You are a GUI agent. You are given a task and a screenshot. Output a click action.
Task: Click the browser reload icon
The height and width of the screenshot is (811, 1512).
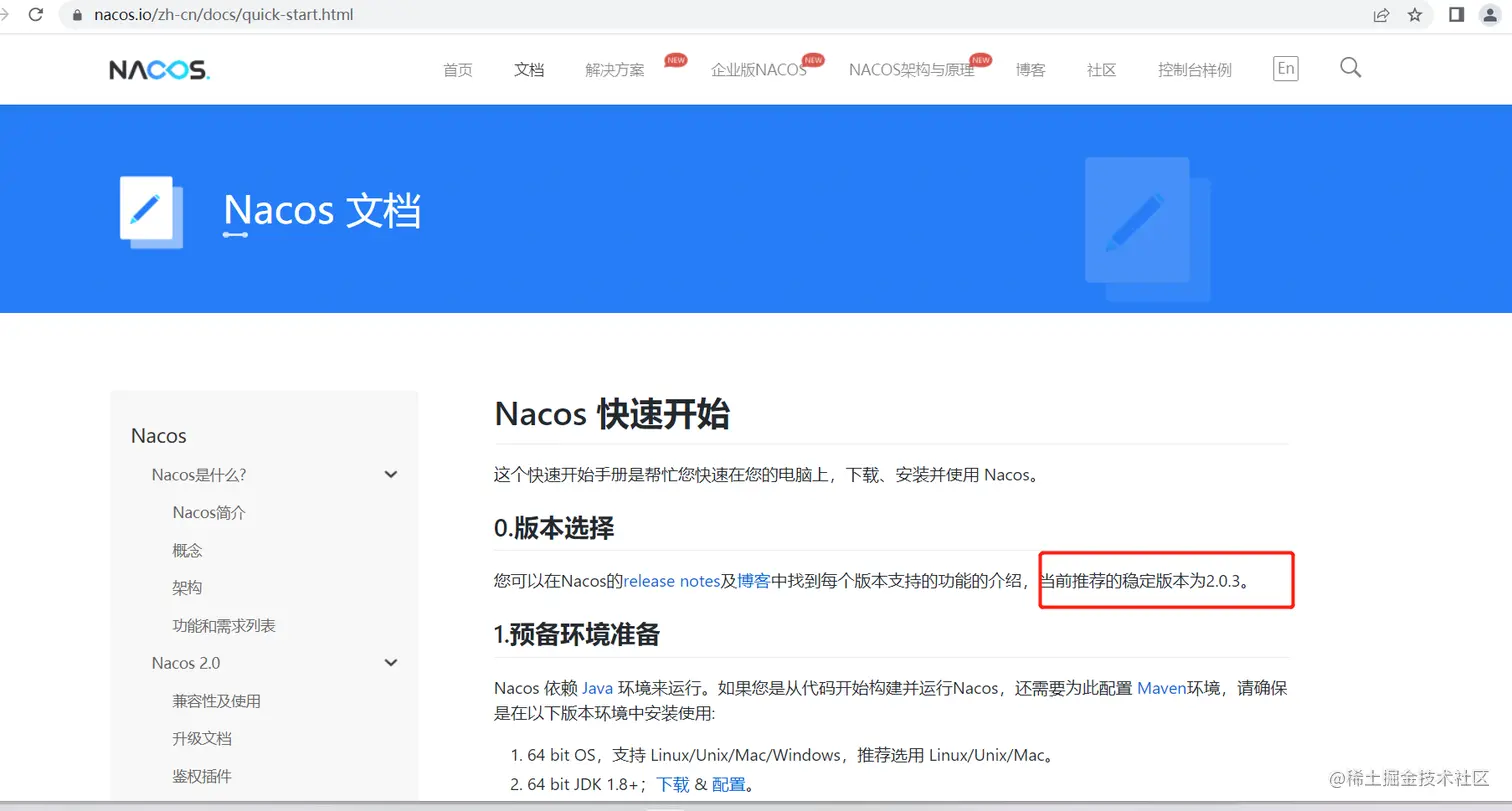[36, 15]
